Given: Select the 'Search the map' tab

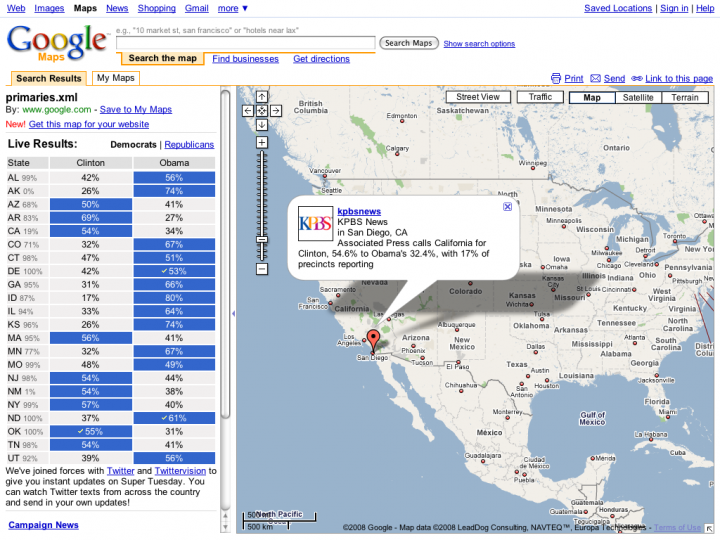Looking at the screenshot, I should click(163, 58).
